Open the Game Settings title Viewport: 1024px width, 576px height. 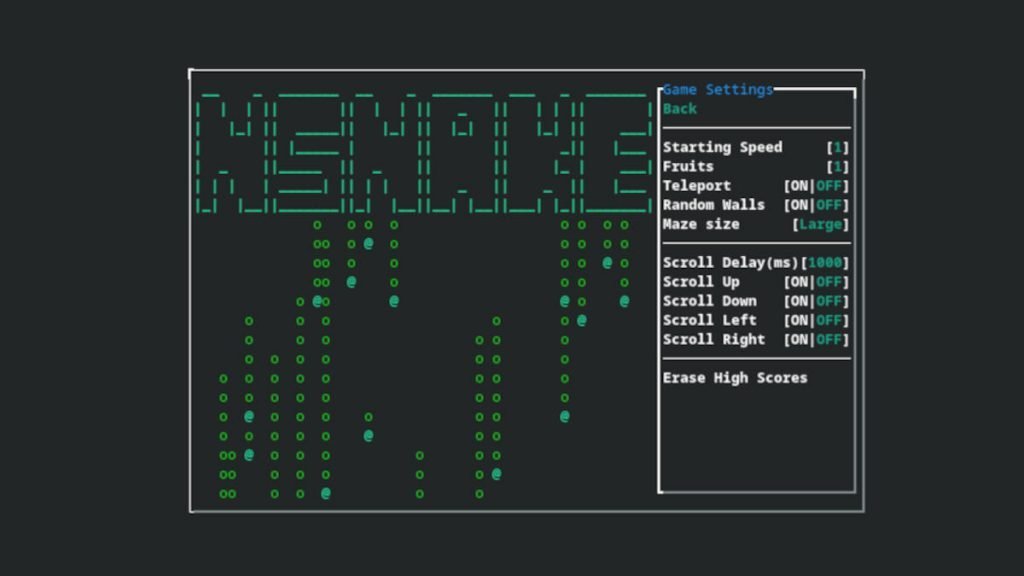coord(718,89)
